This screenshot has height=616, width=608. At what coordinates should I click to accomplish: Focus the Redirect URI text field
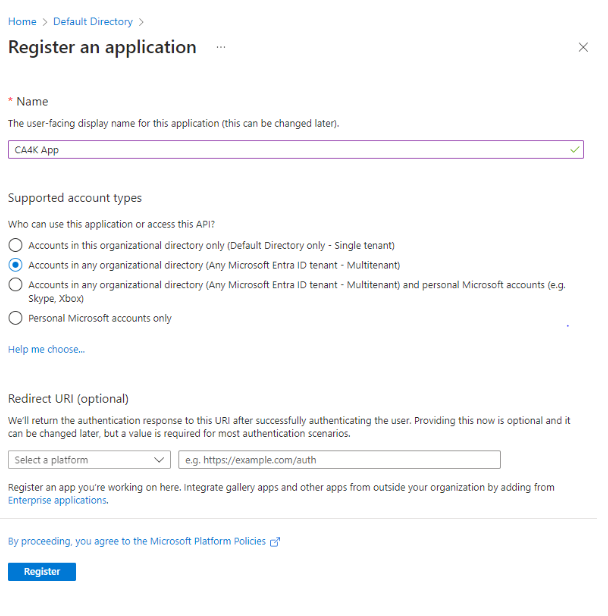339,460
